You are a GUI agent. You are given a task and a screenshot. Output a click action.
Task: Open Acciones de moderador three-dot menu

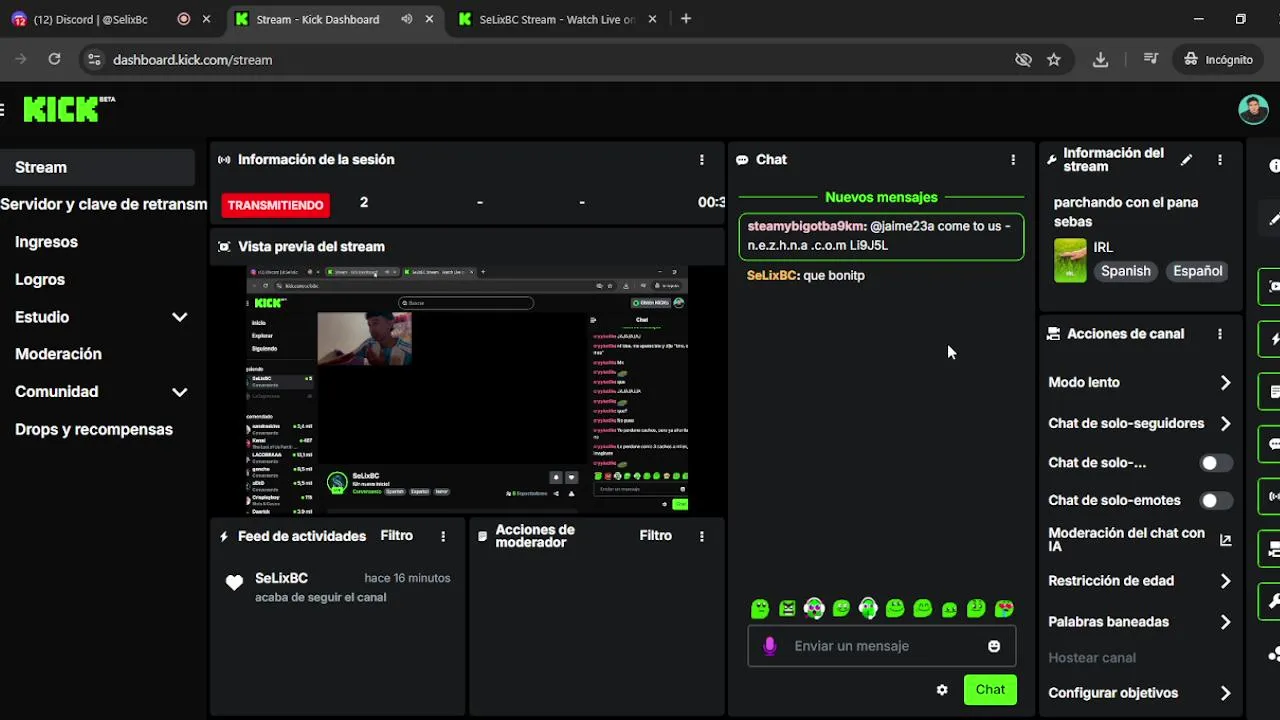pos(702,536)
